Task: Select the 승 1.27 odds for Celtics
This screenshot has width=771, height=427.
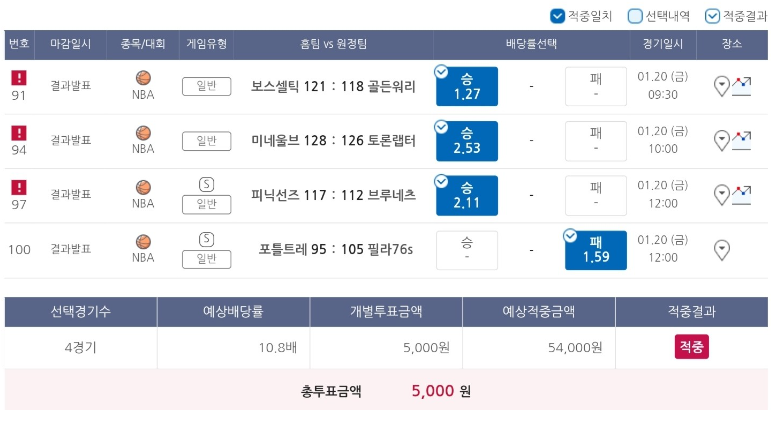Action: (x=467, y=87)
